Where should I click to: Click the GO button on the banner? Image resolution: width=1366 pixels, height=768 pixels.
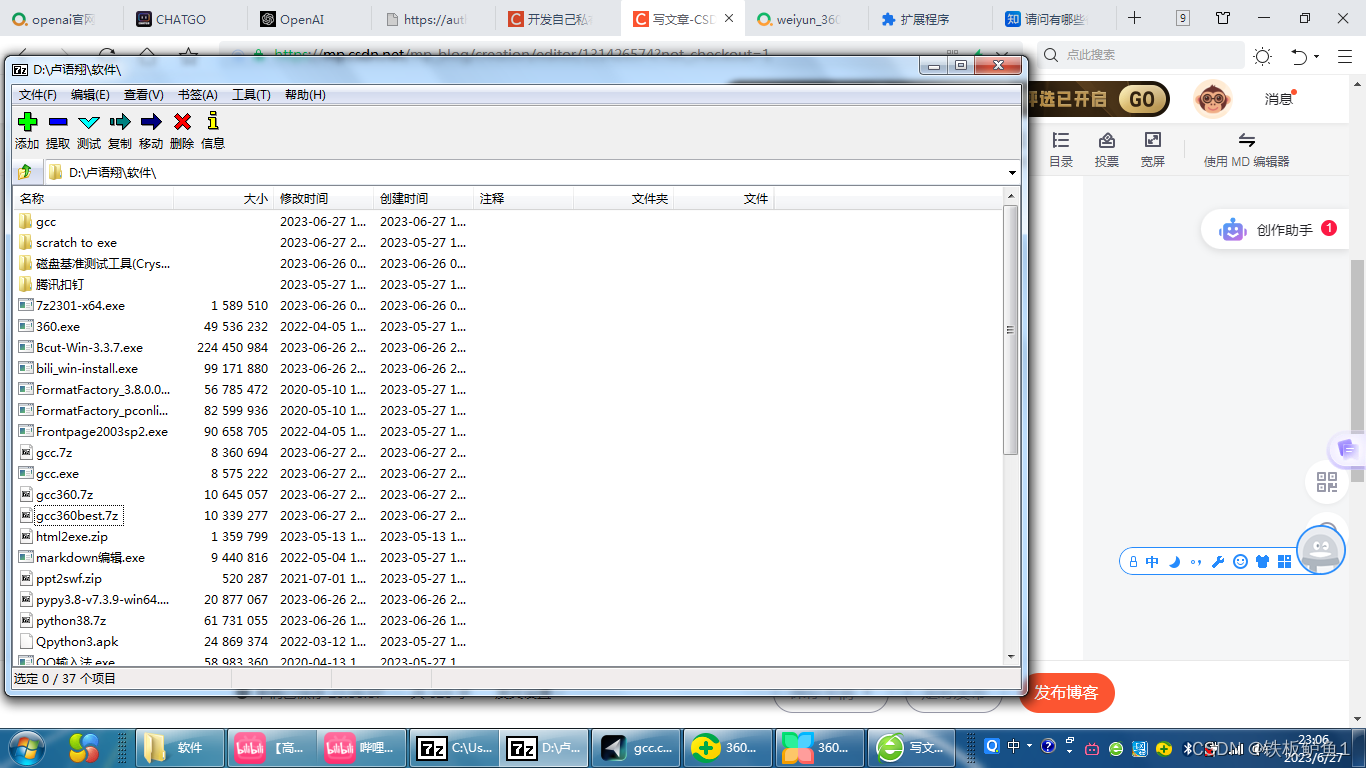(1142, 99)
